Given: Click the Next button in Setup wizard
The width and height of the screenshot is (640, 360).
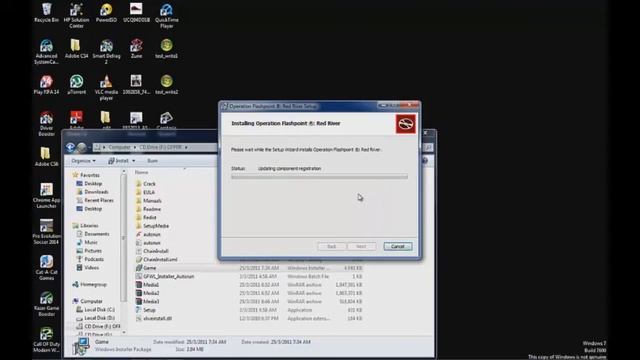Looking at the screenshot, I should tap(361, 246).
